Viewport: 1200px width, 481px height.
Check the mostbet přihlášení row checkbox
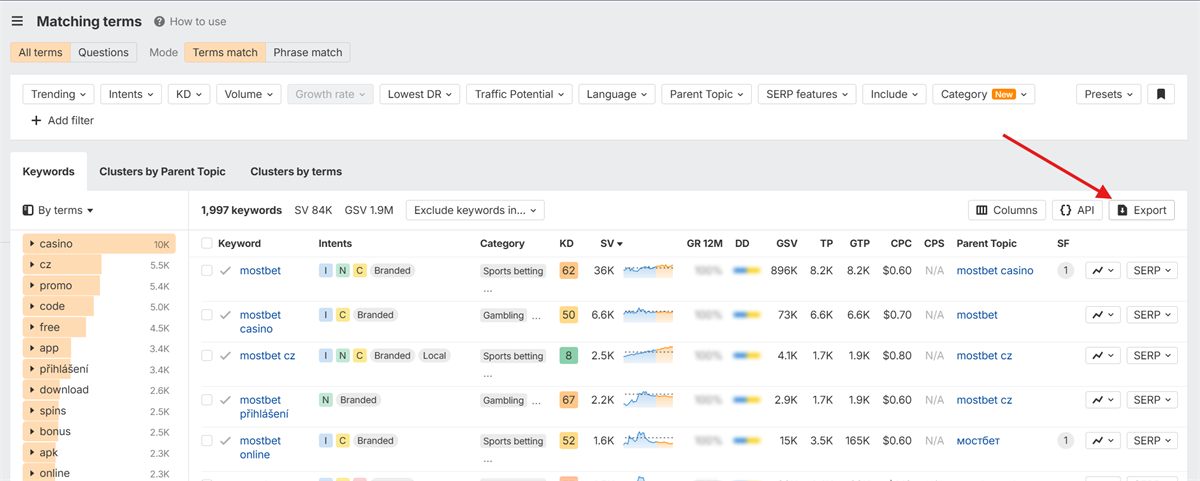pos(206,400)
